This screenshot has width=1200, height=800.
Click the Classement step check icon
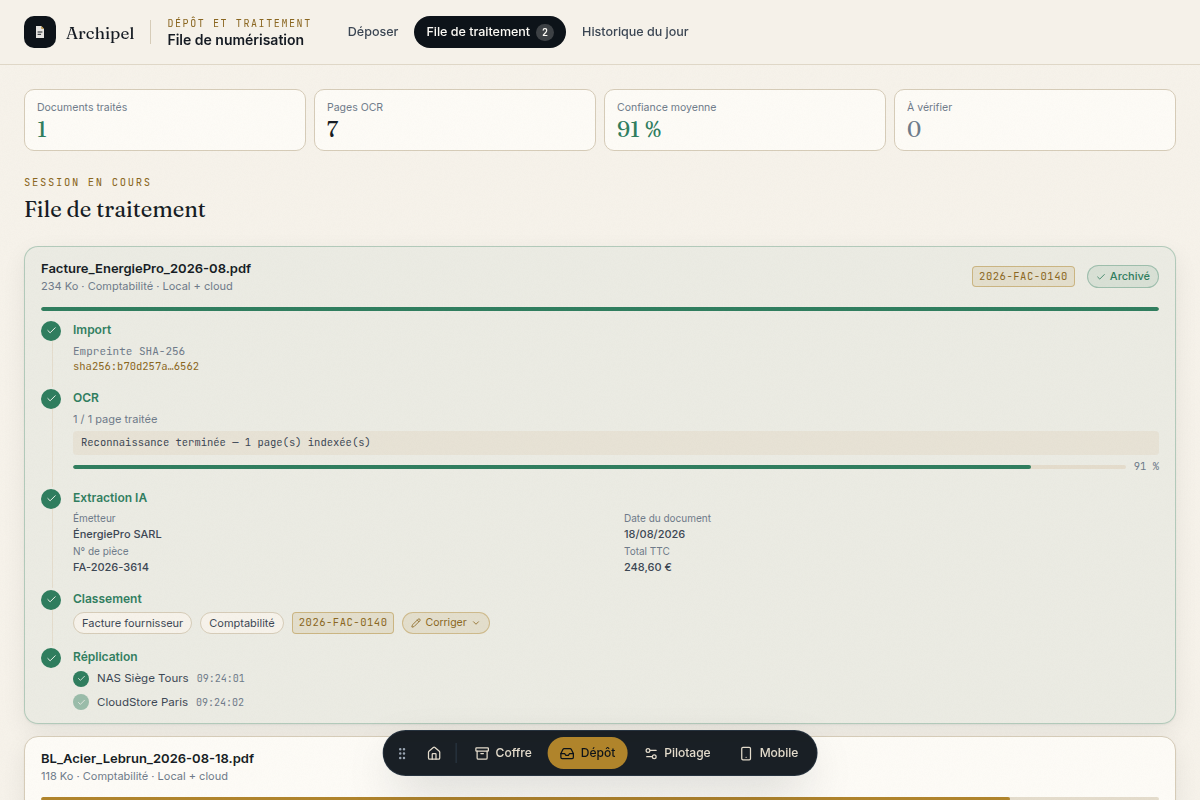(51, 600)
